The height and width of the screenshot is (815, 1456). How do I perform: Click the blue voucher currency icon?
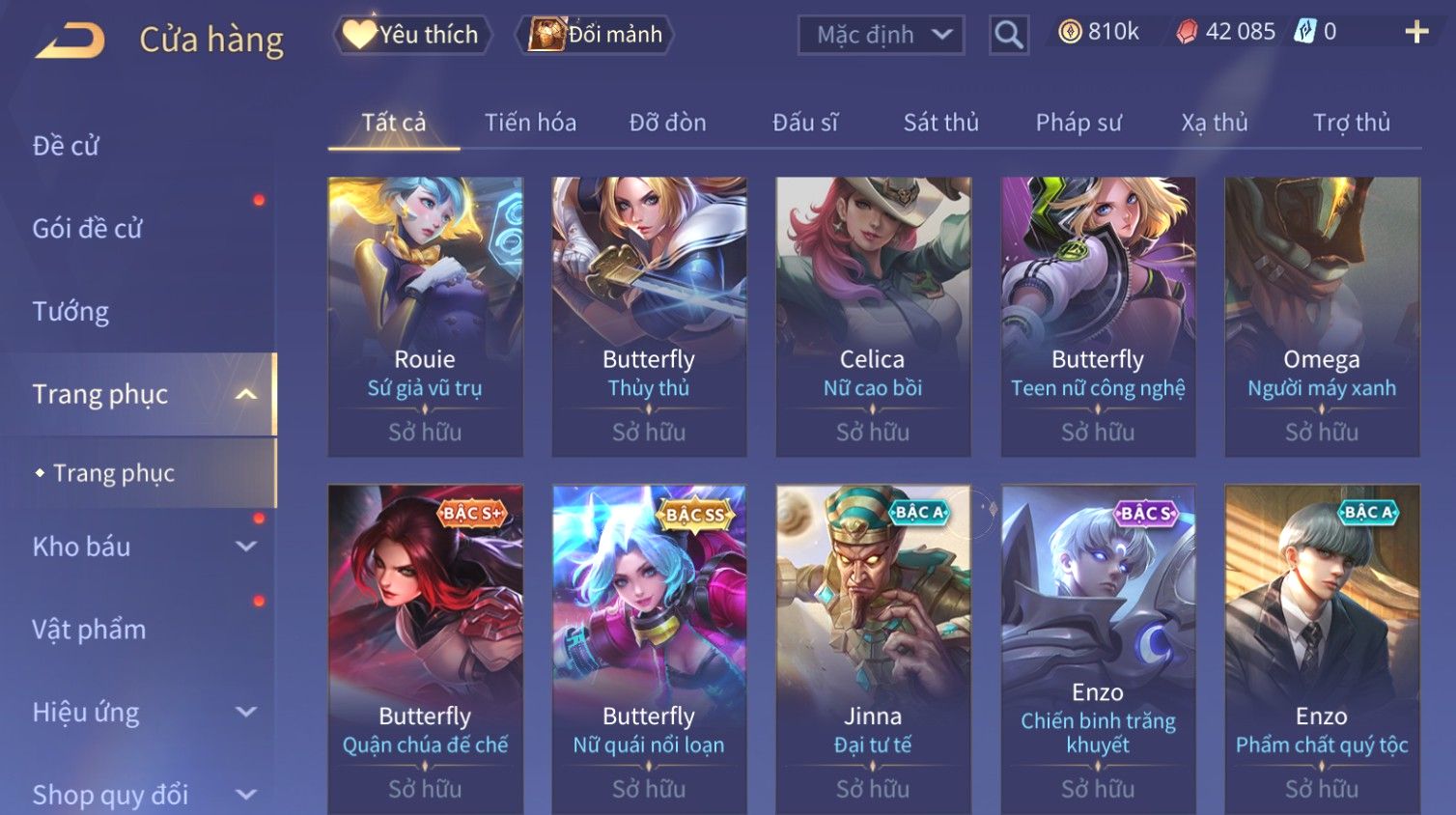click(x=1305, y=32)
